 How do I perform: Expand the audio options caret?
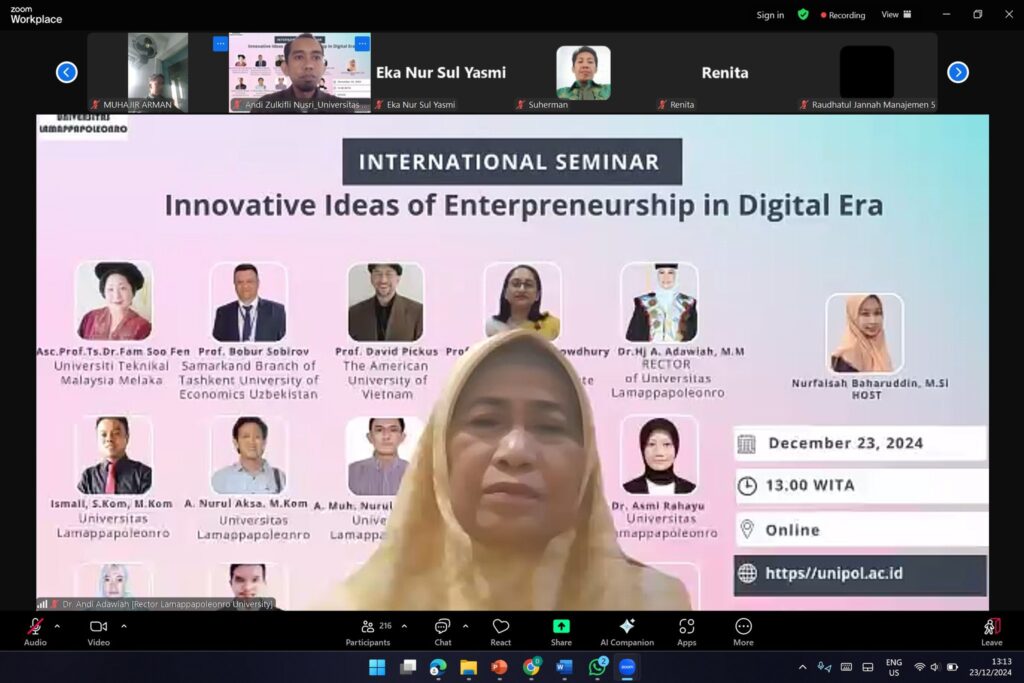(57, 626)
